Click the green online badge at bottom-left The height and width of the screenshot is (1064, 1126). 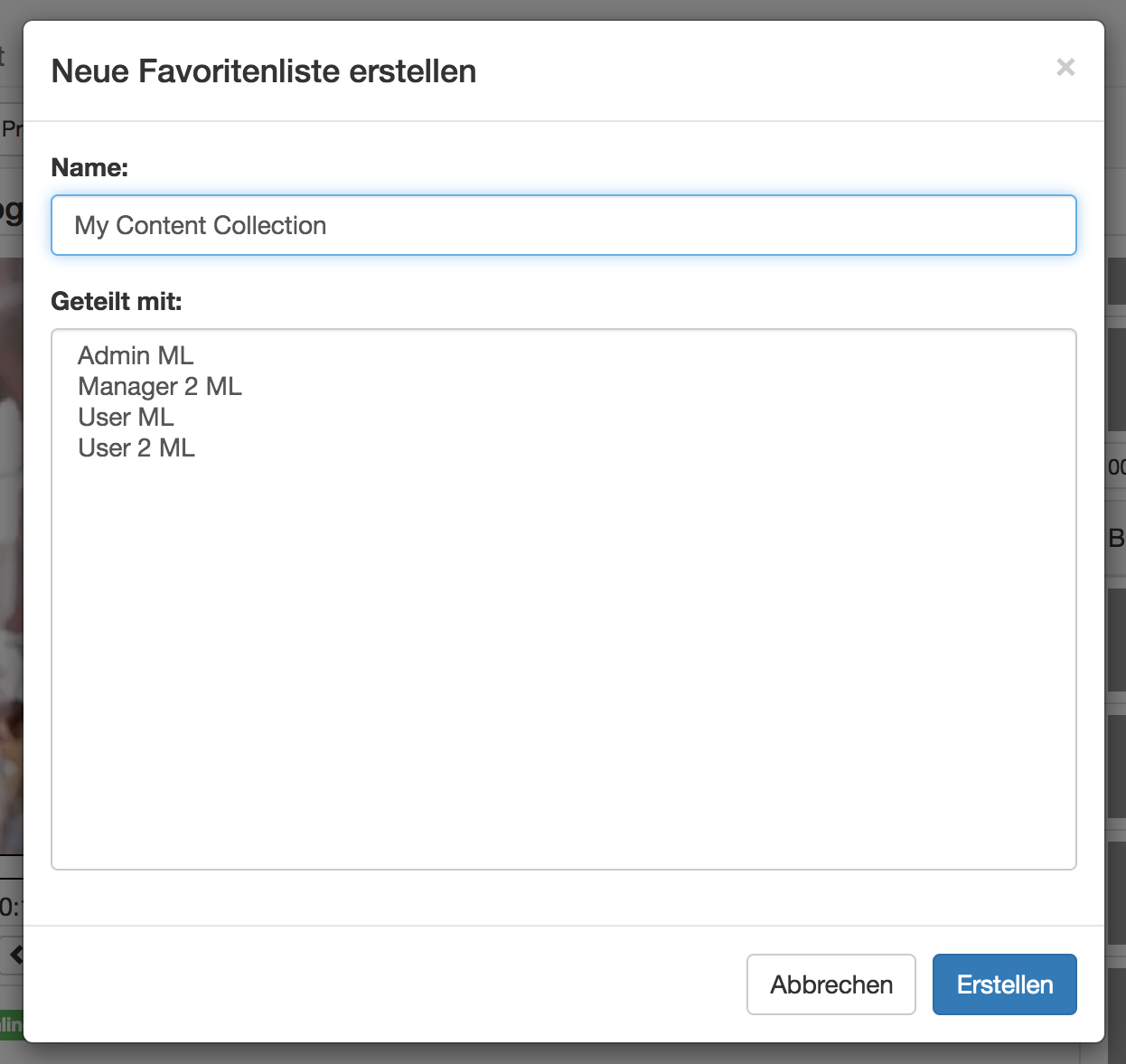[x=11, y=1024]
